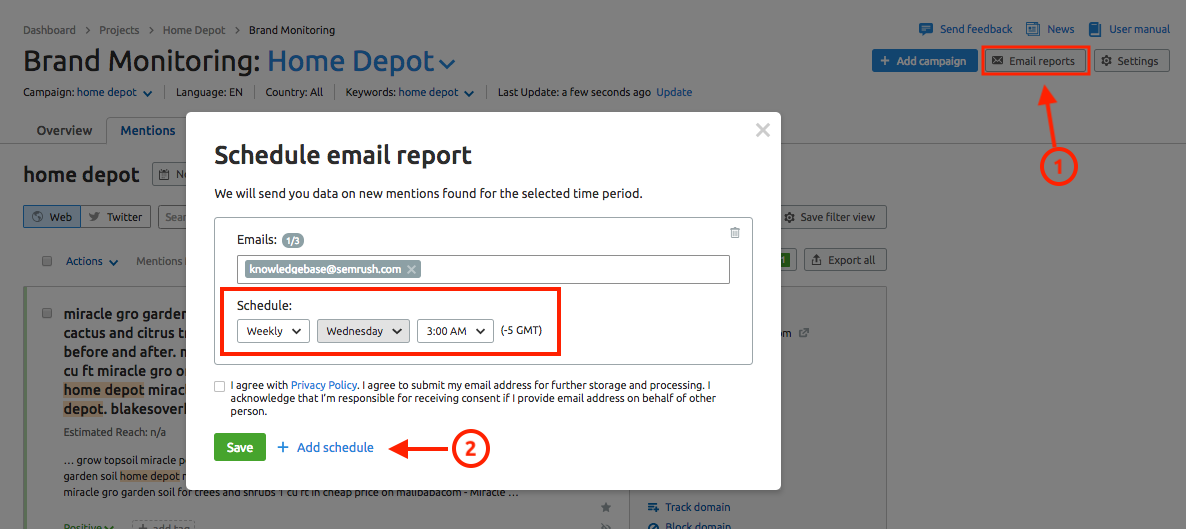
Task: Click the green Save button
Action: tap(240, 447)
